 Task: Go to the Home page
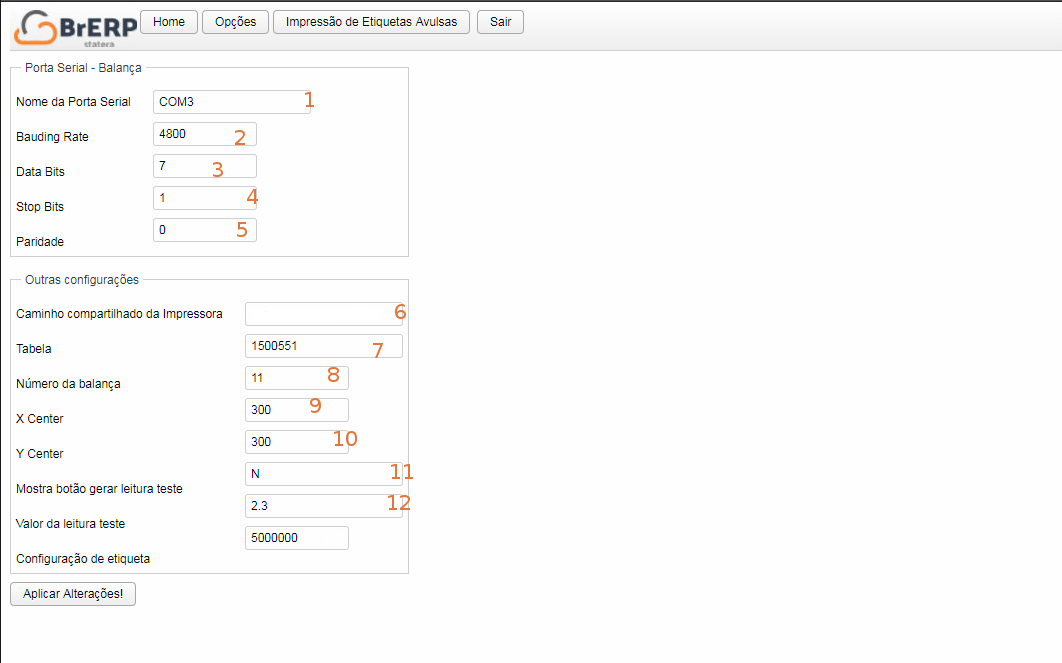tap(169, 22)
